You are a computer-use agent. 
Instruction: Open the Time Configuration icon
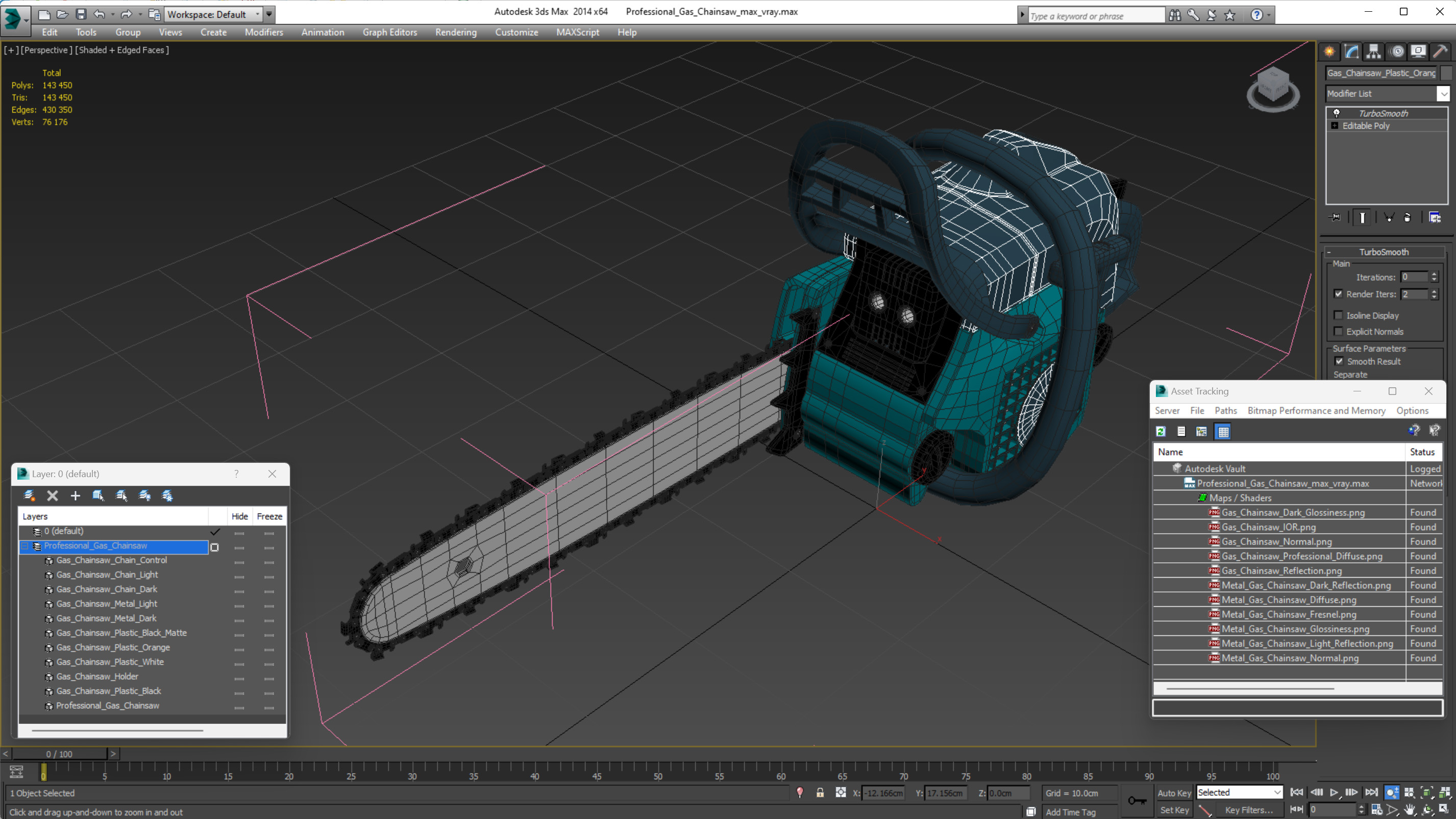click(1377, 809)
